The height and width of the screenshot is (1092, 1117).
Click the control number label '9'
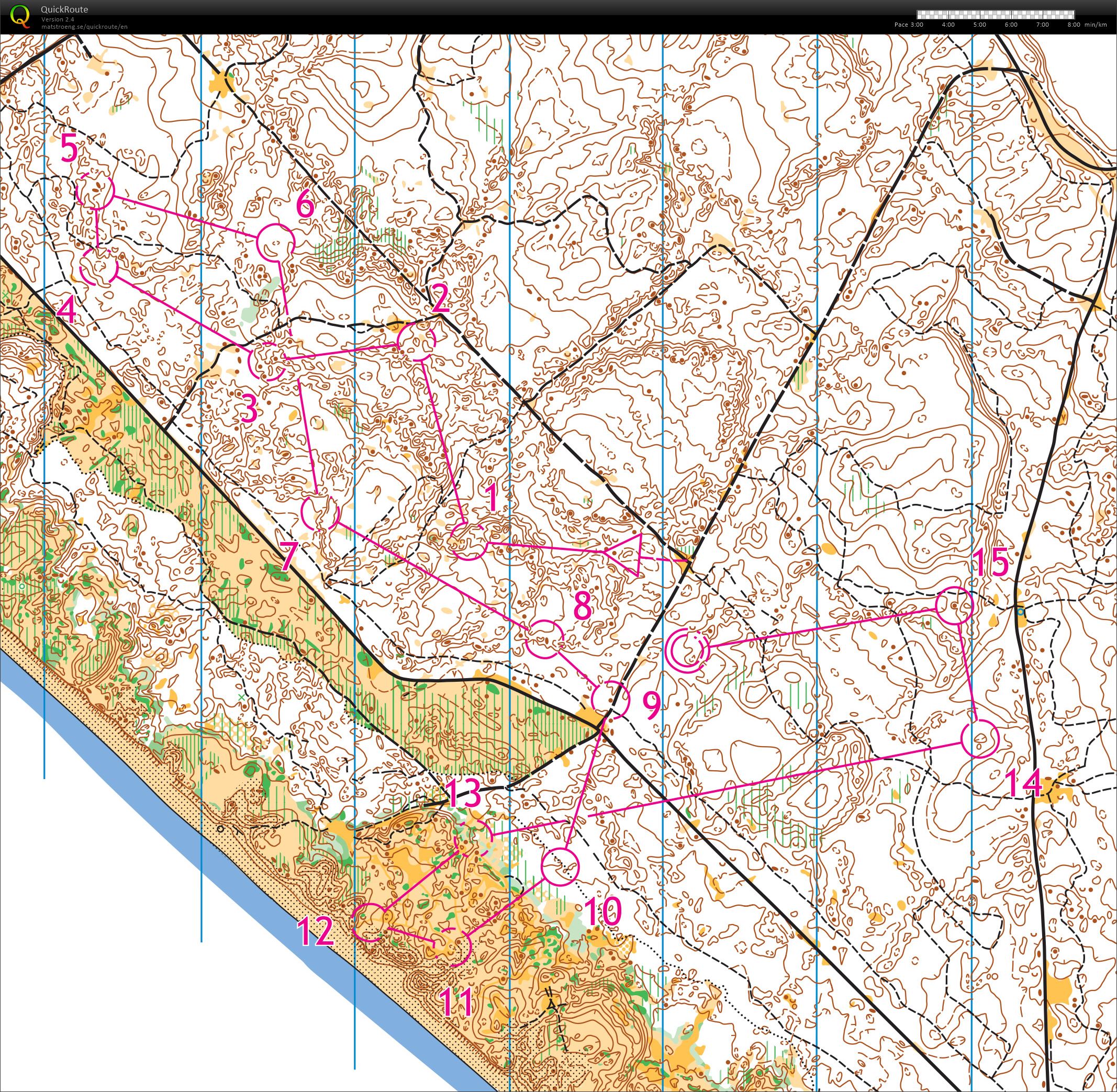(x=651, y=706)
